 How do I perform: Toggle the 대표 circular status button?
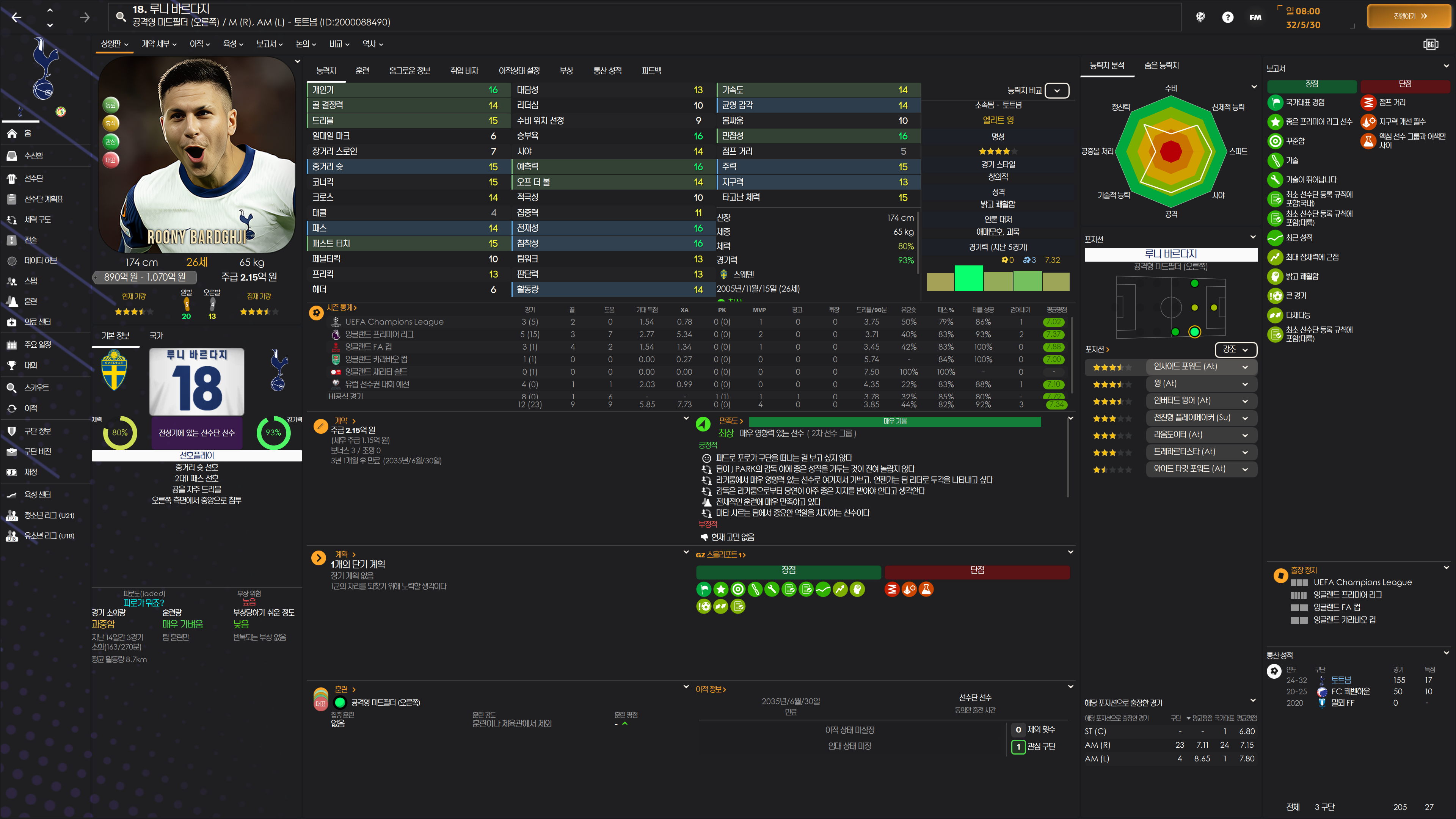(111, 160)
